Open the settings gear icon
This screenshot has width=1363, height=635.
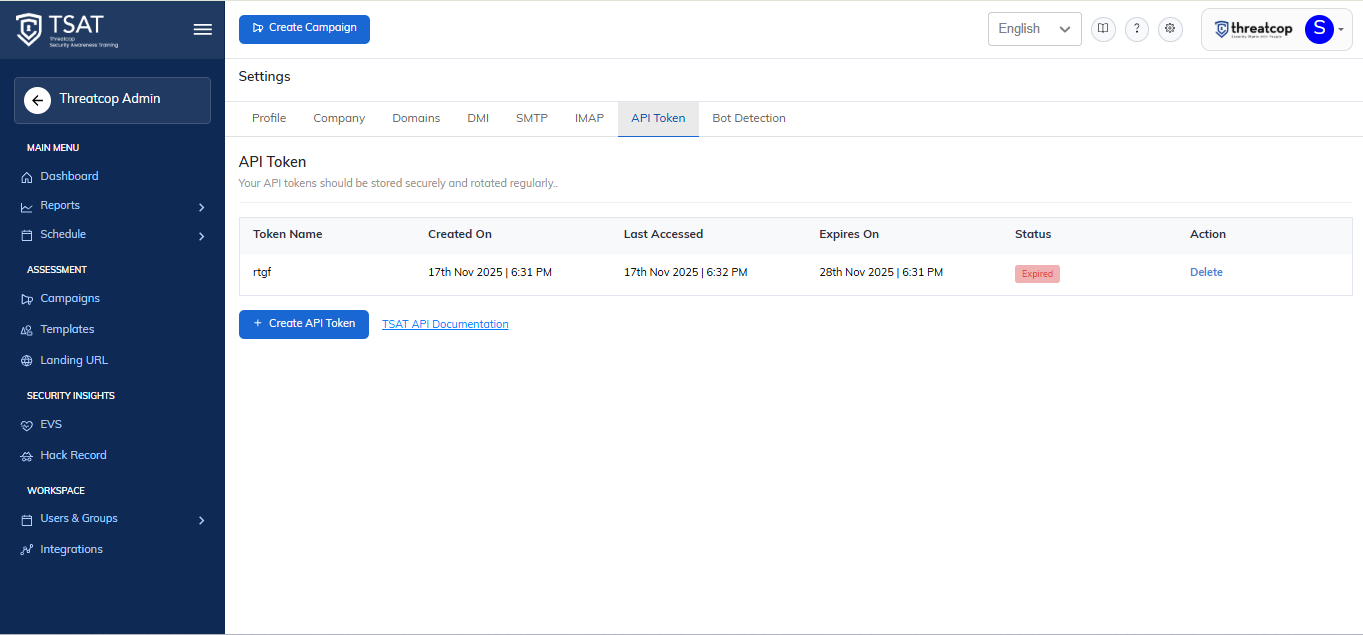coord(1170,29)
